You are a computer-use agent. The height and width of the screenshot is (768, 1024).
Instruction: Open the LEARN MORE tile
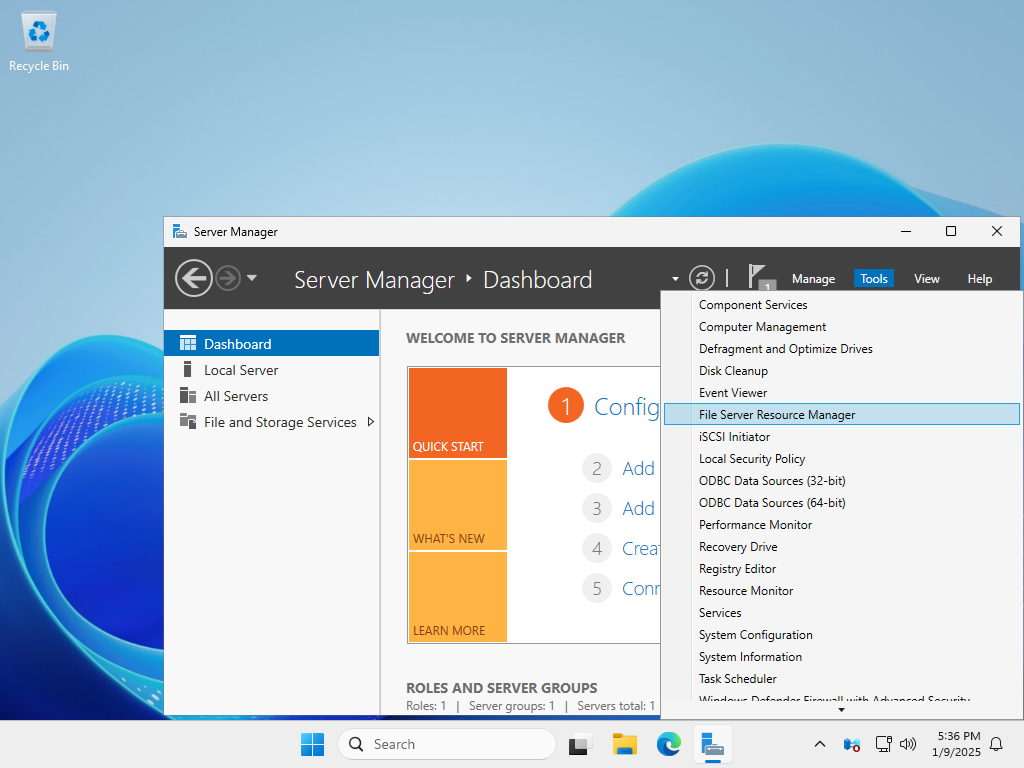pyautogui.click(x=457, y=597)
